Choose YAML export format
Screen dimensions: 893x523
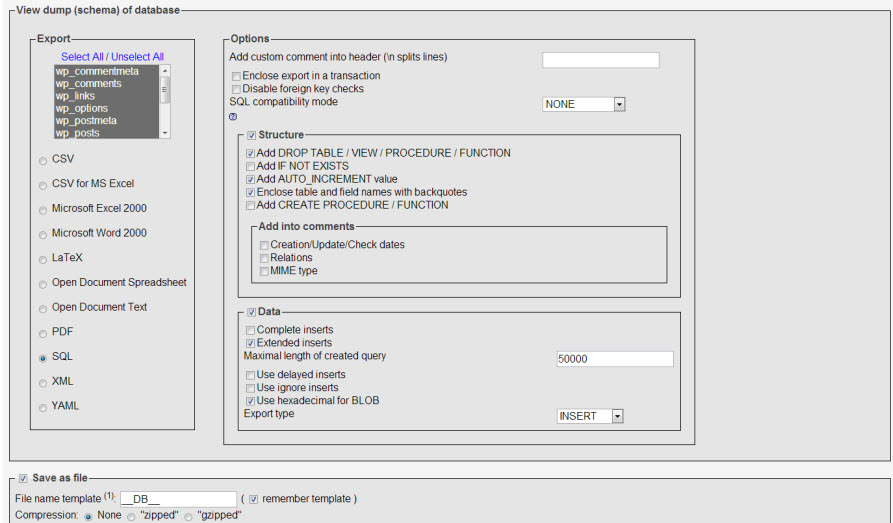[x=43, y=407]
